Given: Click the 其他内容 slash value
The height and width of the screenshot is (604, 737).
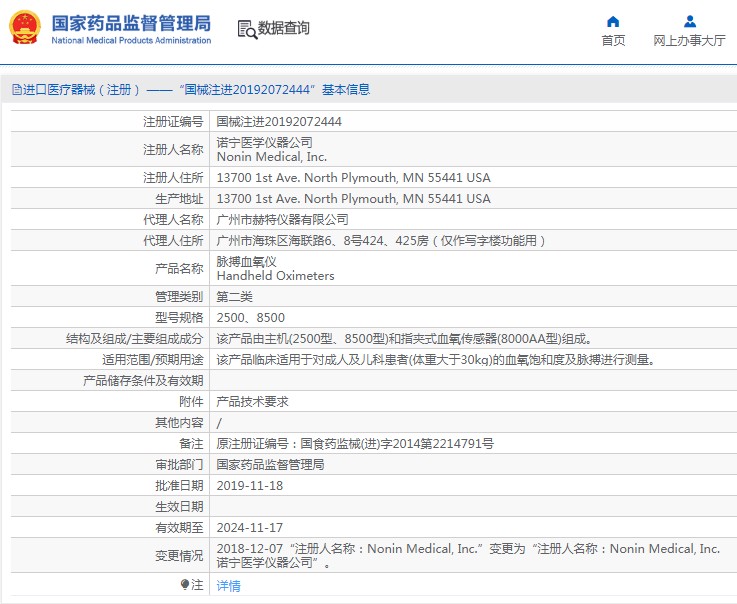Looking at the screenshot, I should pyautogui.click(x=219, y=423).
